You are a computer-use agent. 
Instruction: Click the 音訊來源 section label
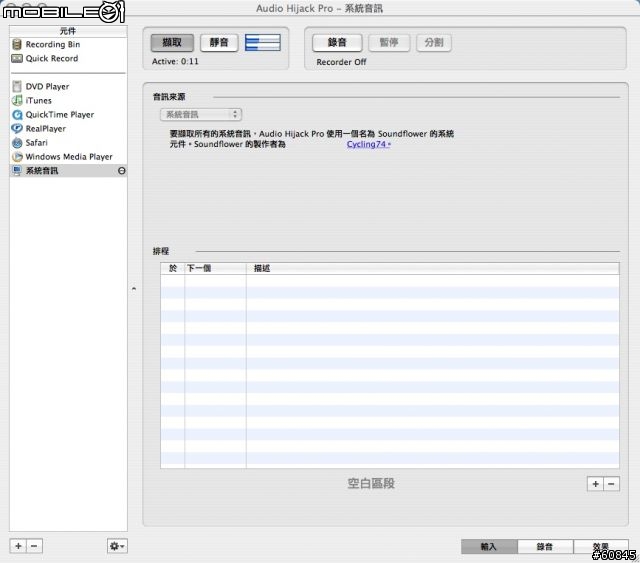[169, 97]
